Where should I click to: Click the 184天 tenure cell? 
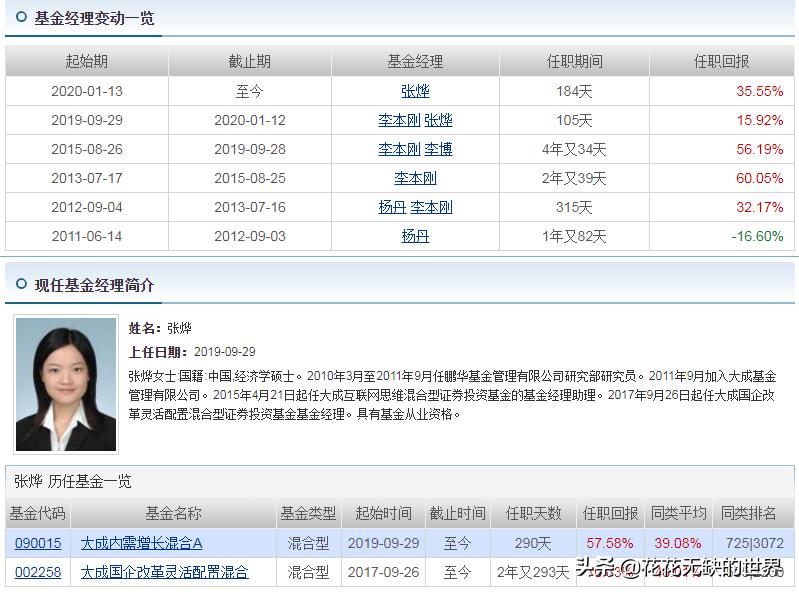[574, 91]
